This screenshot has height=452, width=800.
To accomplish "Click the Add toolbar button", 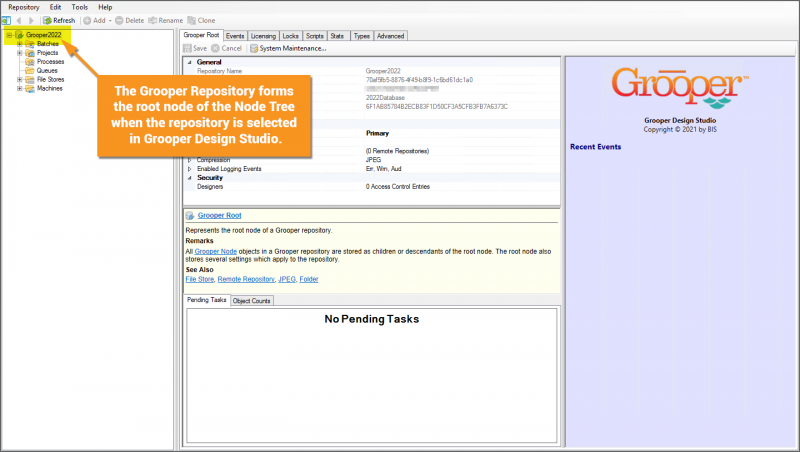I will click(94, 20).
